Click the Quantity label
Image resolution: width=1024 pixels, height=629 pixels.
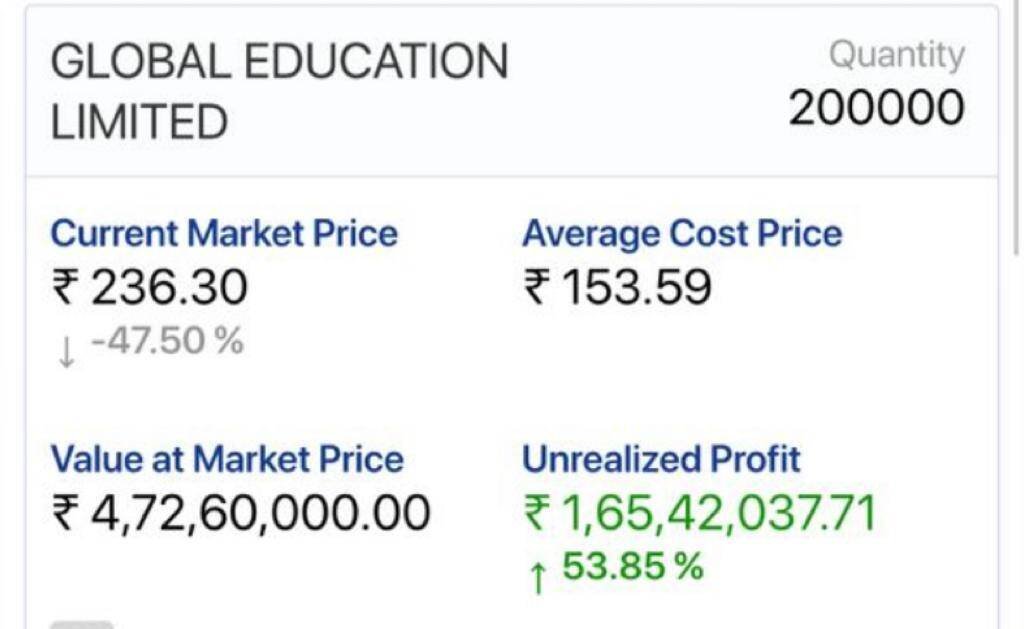(896, 56)
